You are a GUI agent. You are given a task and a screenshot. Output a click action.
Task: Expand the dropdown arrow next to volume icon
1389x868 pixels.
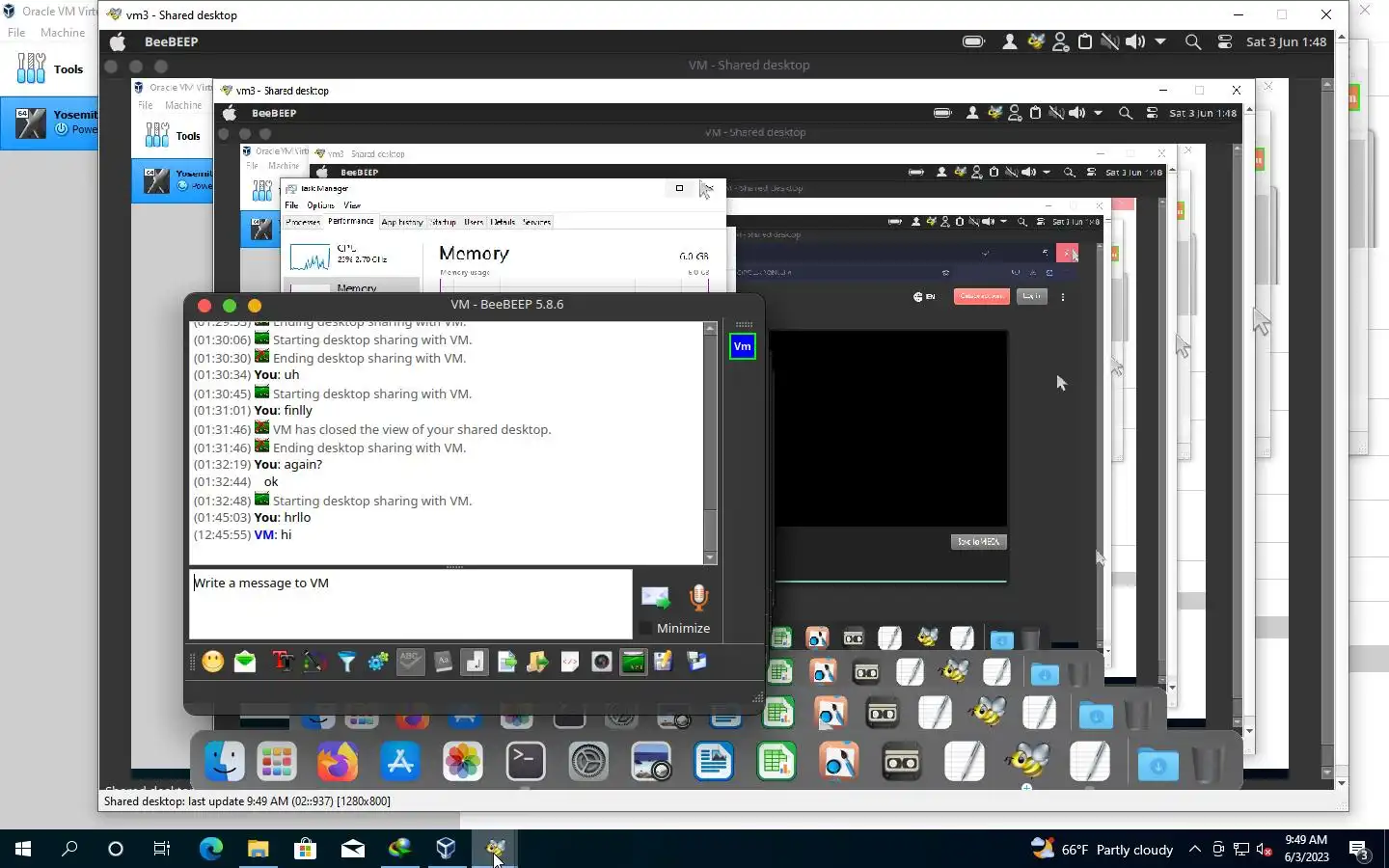click(x=1160, y=41)
